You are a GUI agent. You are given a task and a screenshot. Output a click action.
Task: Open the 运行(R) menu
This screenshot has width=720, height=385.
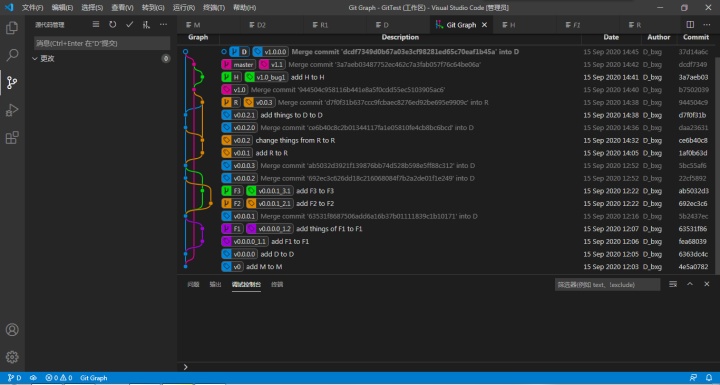[184, 8]
